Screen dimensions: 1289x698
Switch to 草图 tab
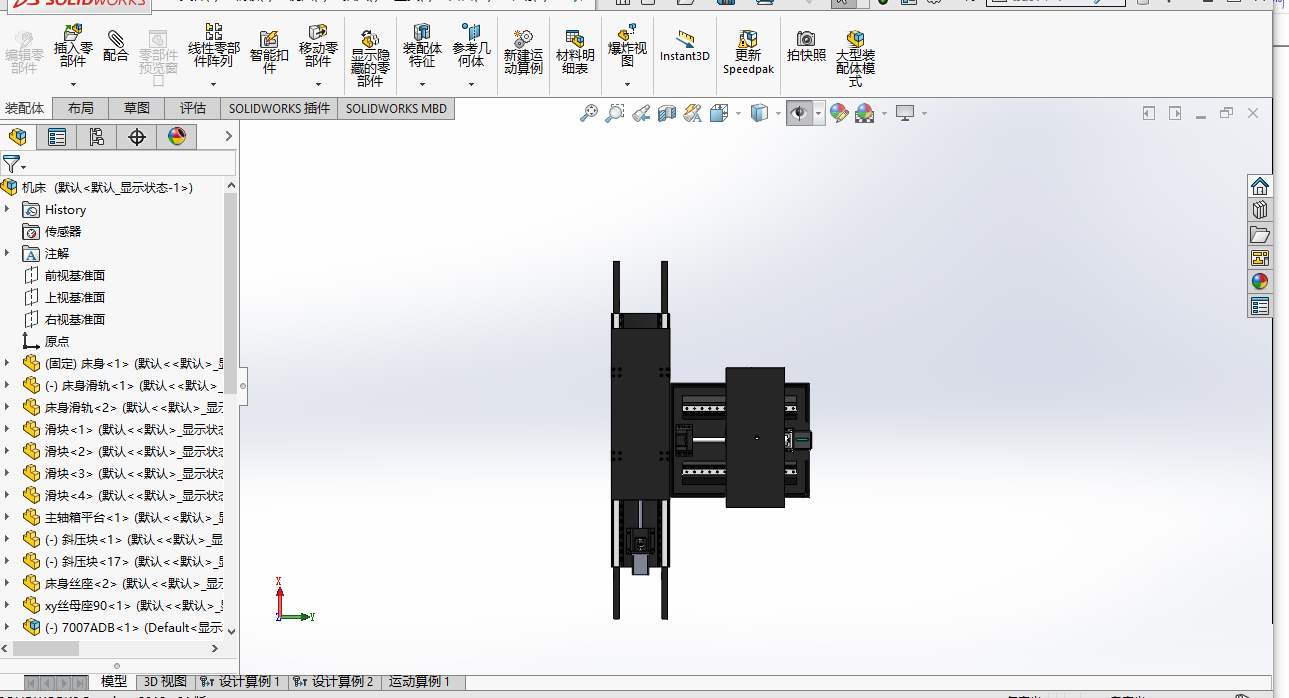coord(137,108)
